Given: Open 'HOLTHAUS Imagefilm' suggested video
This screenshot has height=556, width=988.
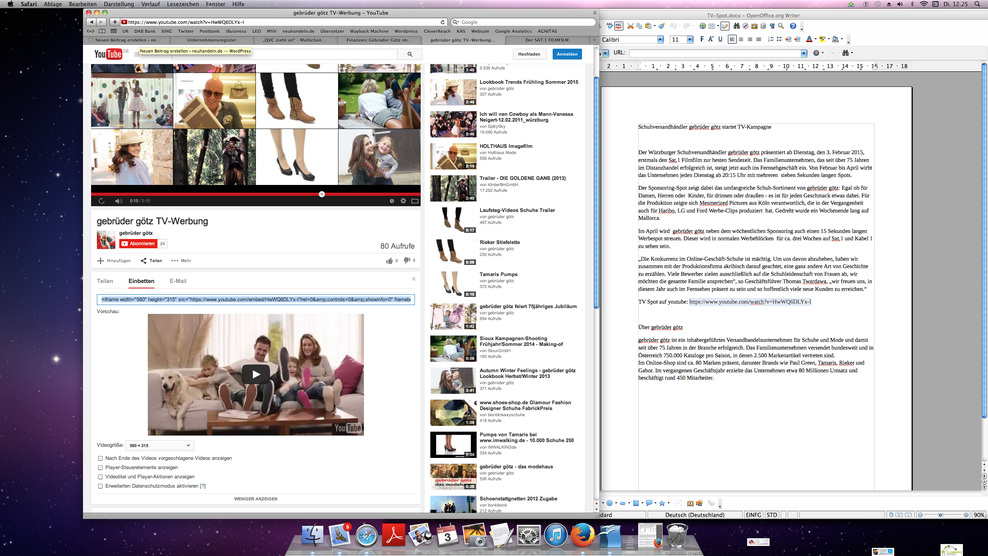Looking at the screenshot, I should pyautogui.click(x=506, y=146).
